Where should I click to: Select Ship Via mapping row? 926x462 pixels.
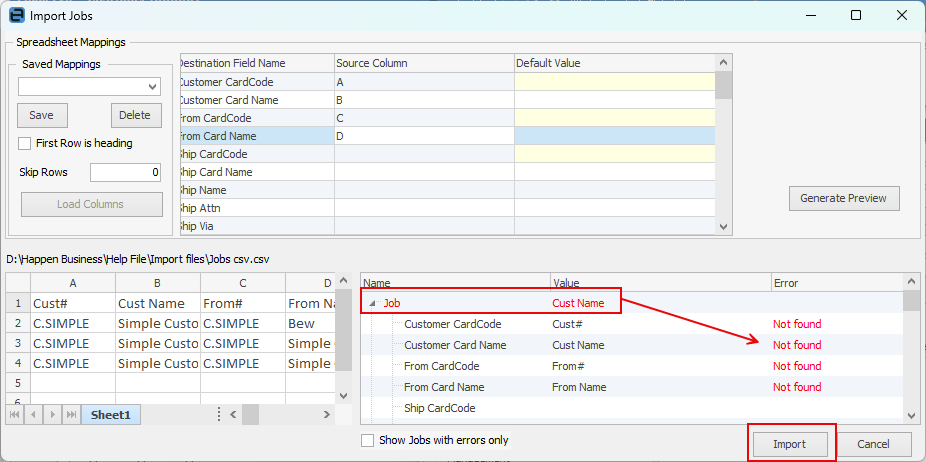447,226
